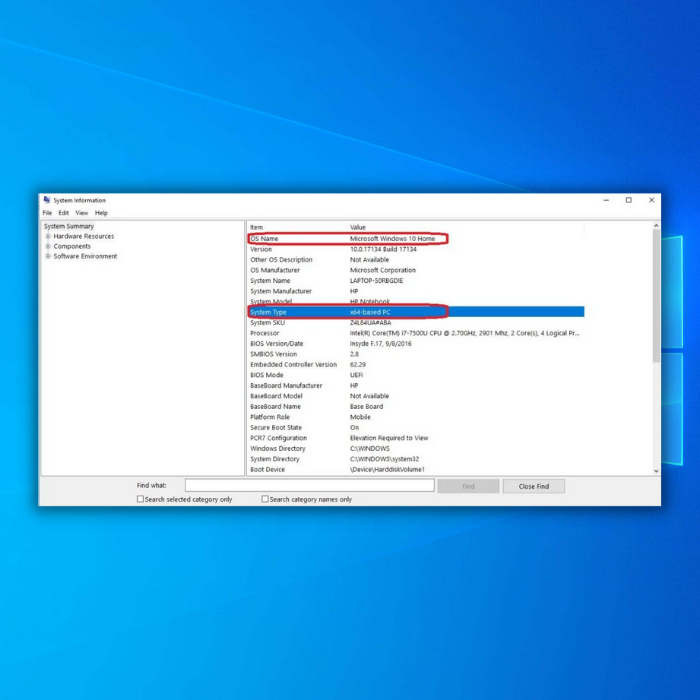Select the System Name row
Viewport: 700px width, 700px height.
416,280
